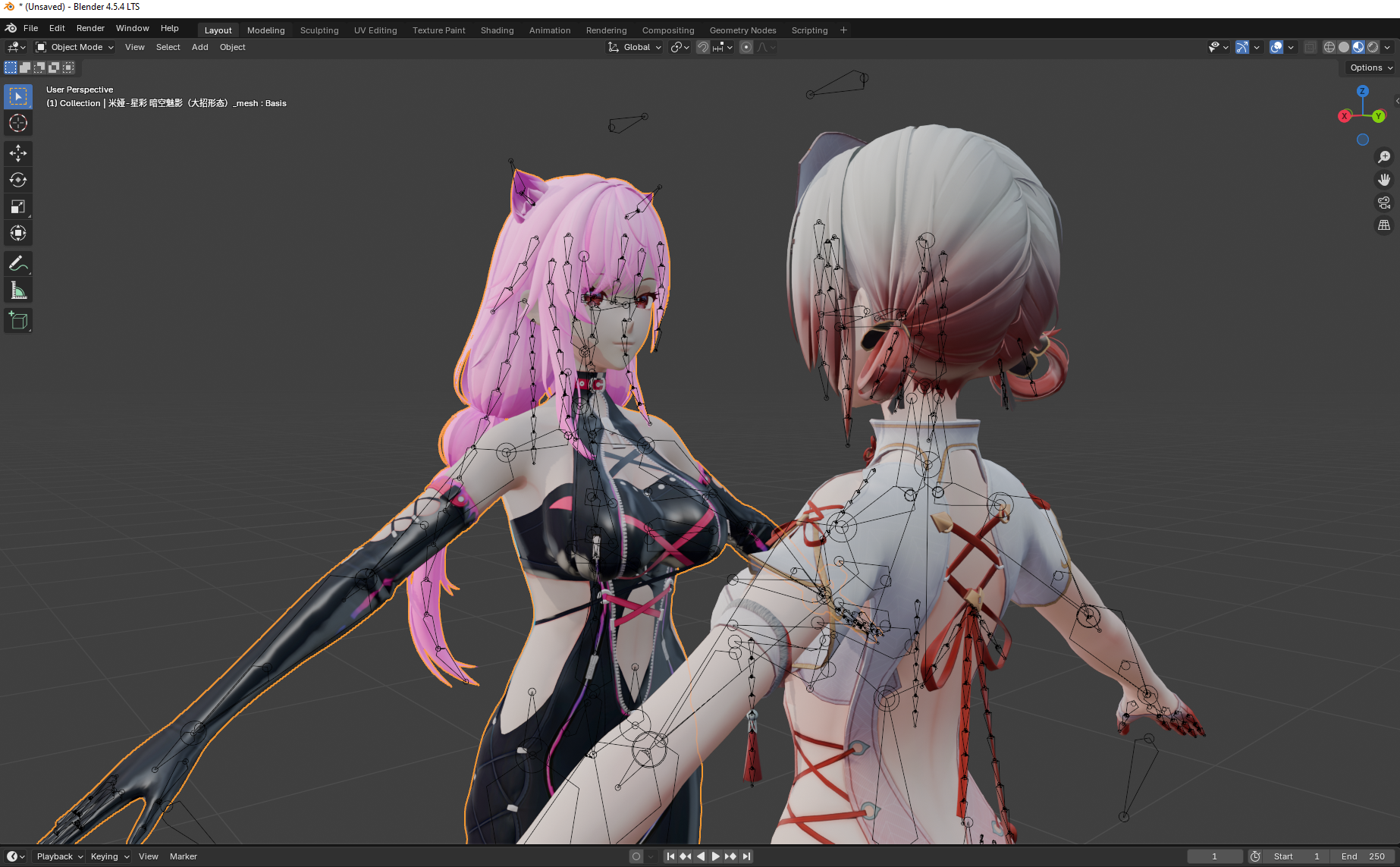Open the Edit menu

(57, 28)
